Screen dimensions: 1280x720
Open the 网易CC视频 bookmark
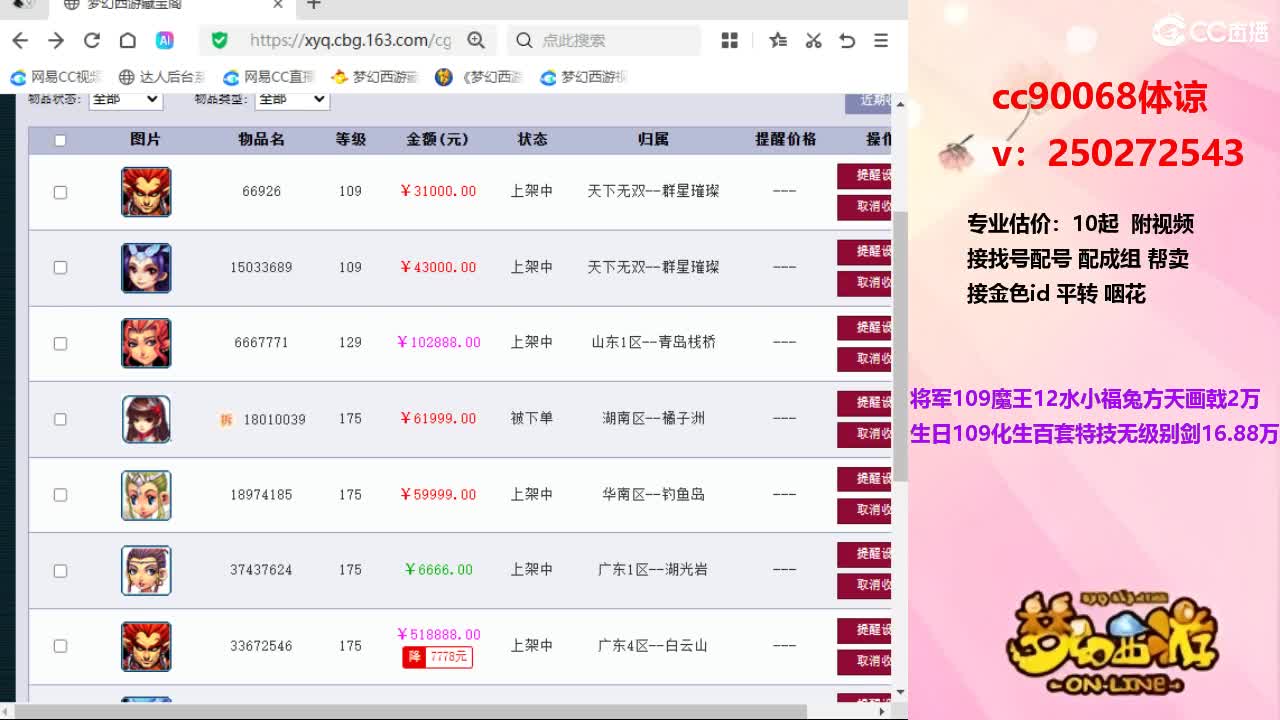(56, 77)
